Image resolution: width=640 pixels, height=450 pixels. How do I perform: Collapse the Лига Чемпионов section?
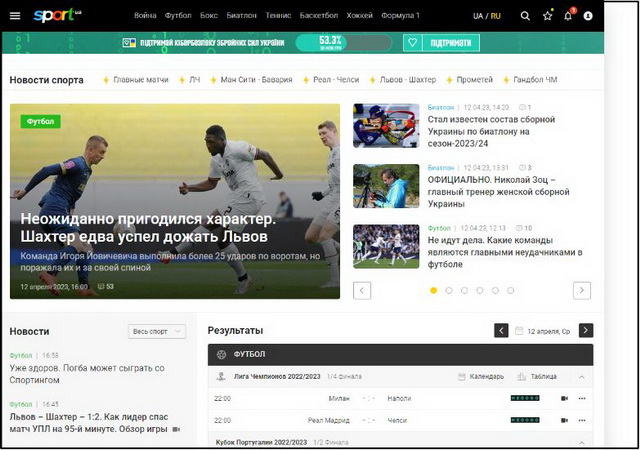(582, 377)
